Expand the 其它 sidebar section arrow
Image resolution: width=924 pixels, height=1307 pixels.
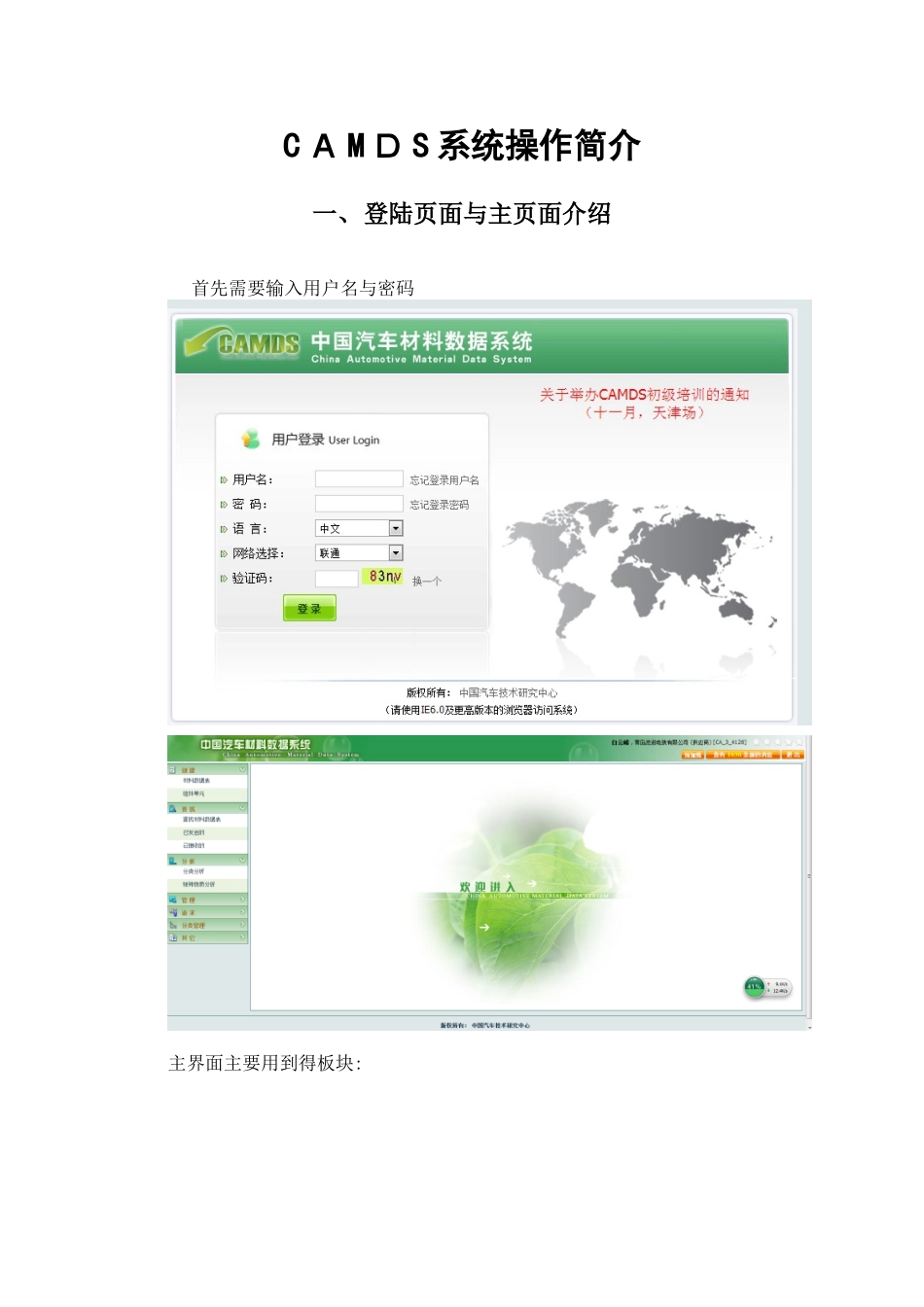point(242,936)
